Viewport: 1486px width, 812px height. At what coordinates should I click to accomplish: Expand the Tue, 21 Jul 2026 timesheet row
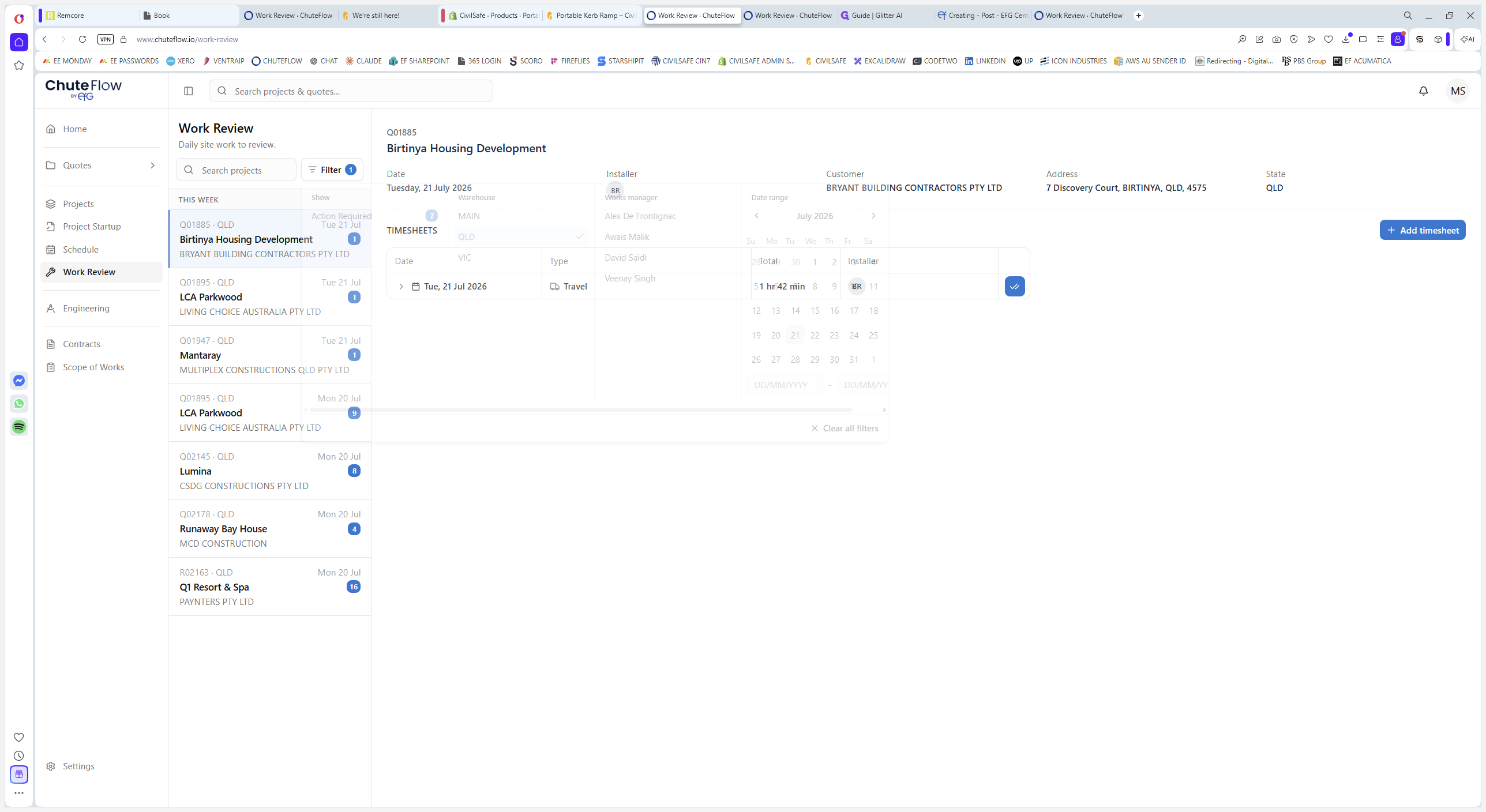pyautogui.click(x=401, y=287)
